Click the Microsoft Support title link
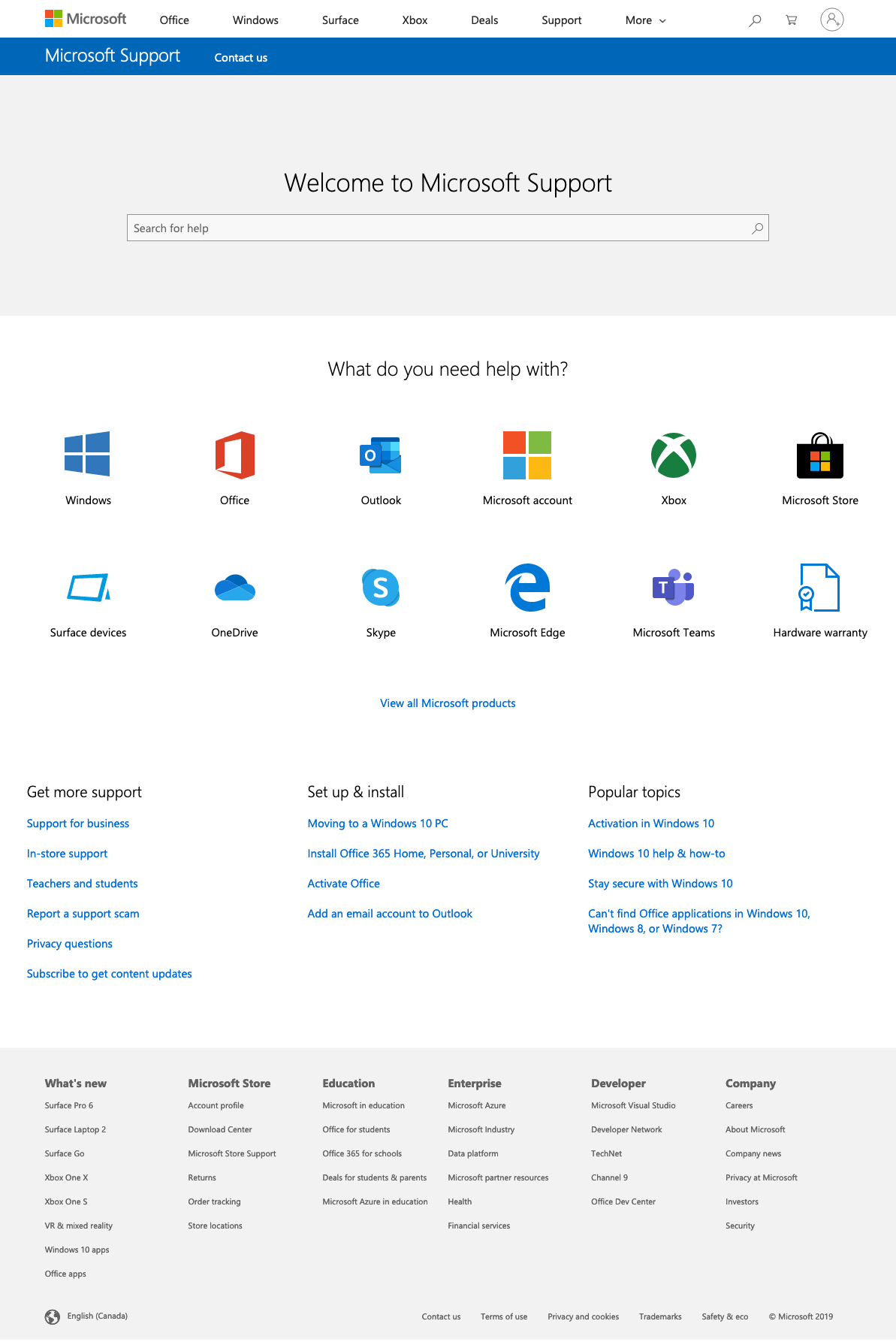 click(113, 56)
